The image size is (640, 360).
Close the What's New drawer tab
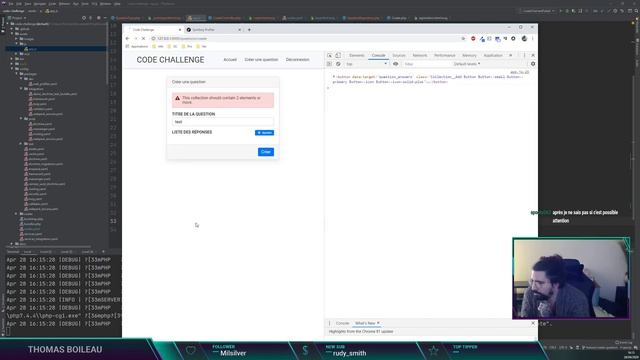click(x=378, y=323)
